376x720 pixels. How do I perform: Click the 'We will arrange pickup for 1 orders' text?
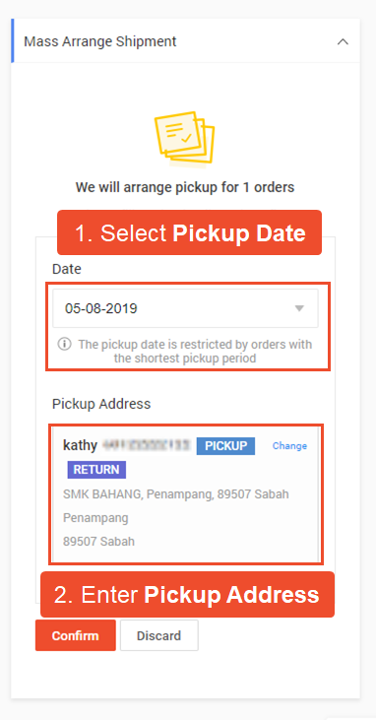[x=185, y=187]
